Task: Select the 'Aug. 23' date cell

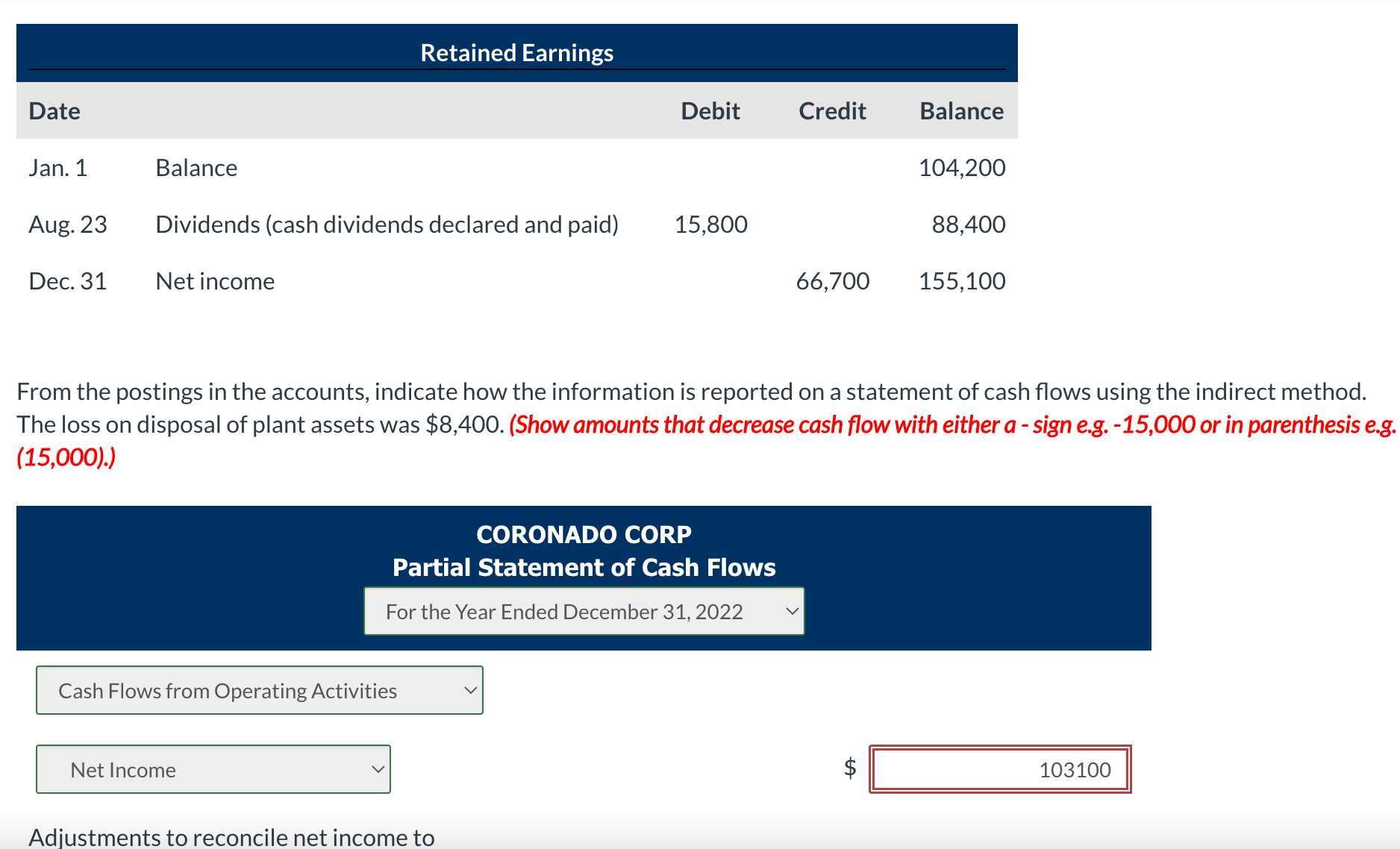Action: click(x=68, y=225)
